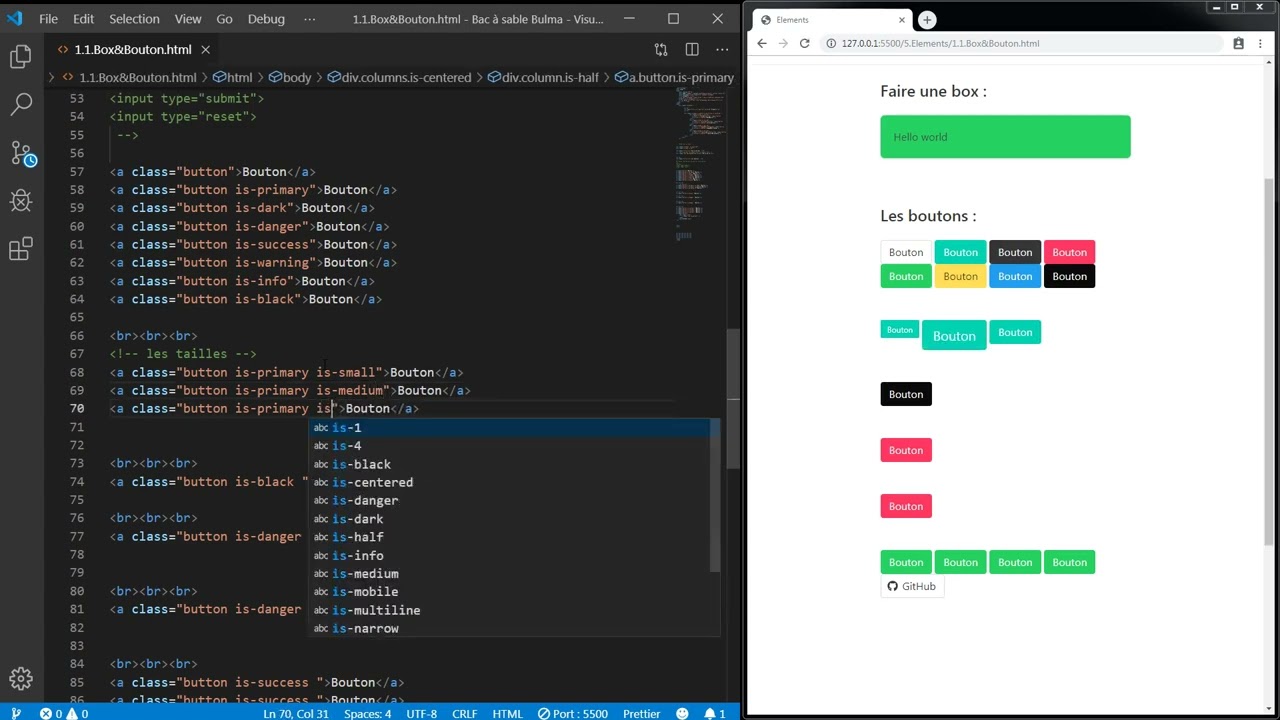The image size is (1280, 720).
Task: Click UTF-8 encoding in status bar
Action: [421, 713]
